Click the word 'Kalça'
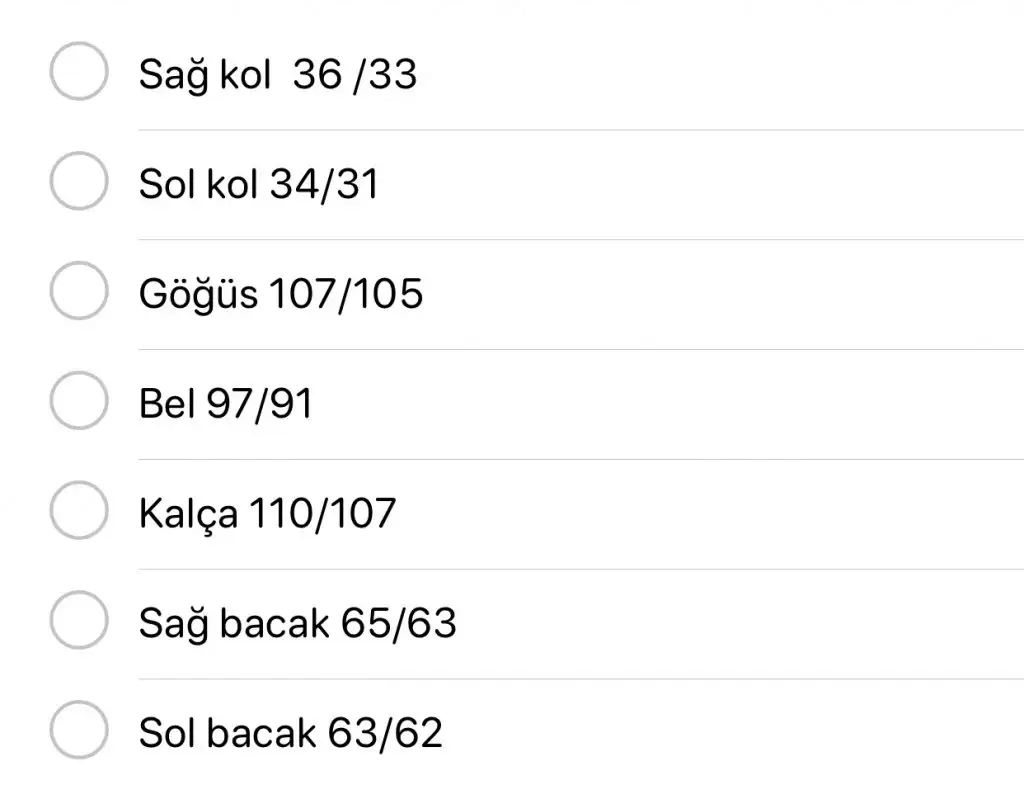The width and height of the screenshot is (1024, 785). pos(188,515)
